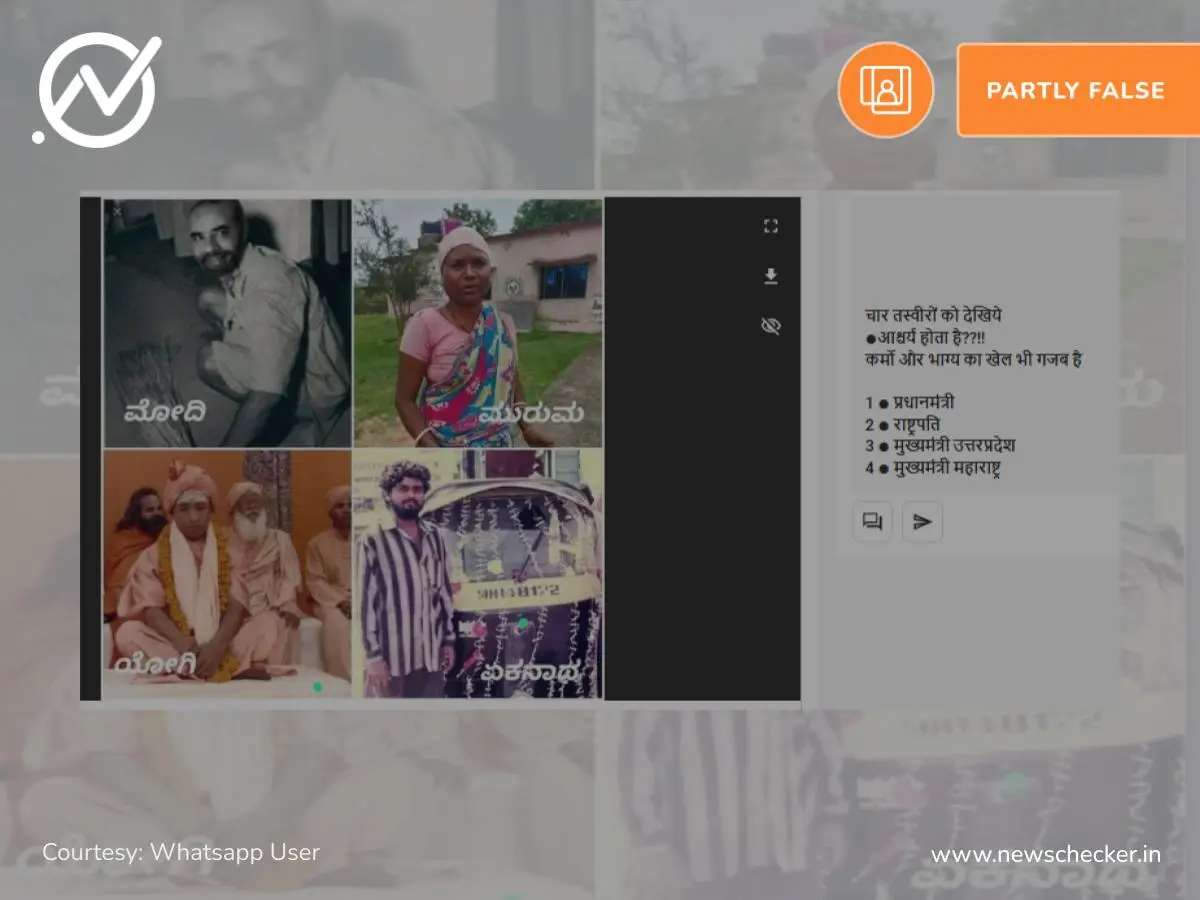1200x900 pixels.
Task: Click the Newschecker checkmark logo
Action: coord(98,90)
